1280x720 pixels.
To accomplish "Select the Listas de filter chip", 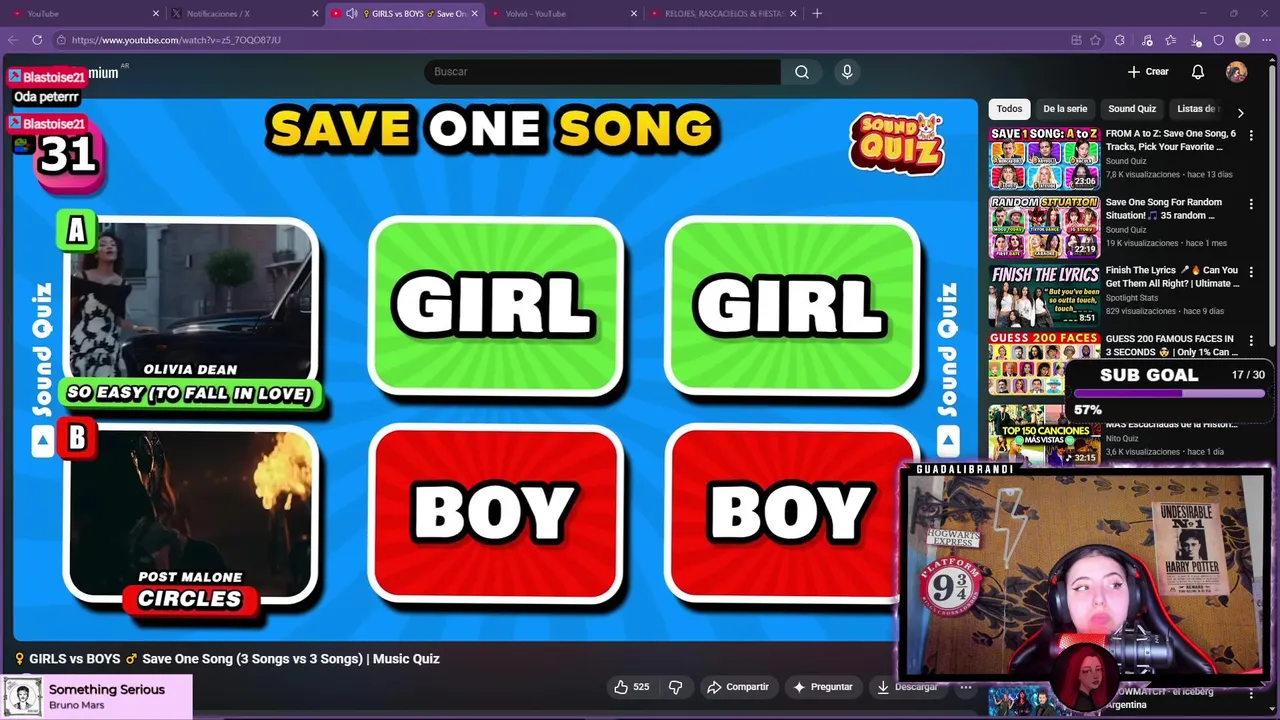I will click(1197, 109).
